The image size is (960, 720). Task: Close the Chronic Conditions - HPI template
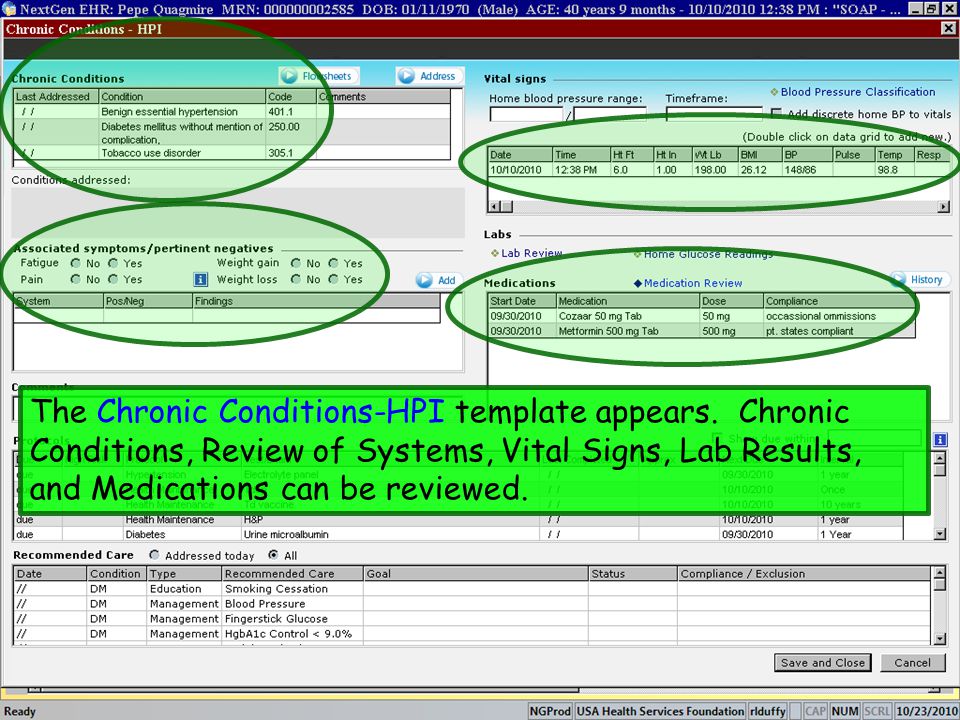[948, 29]
